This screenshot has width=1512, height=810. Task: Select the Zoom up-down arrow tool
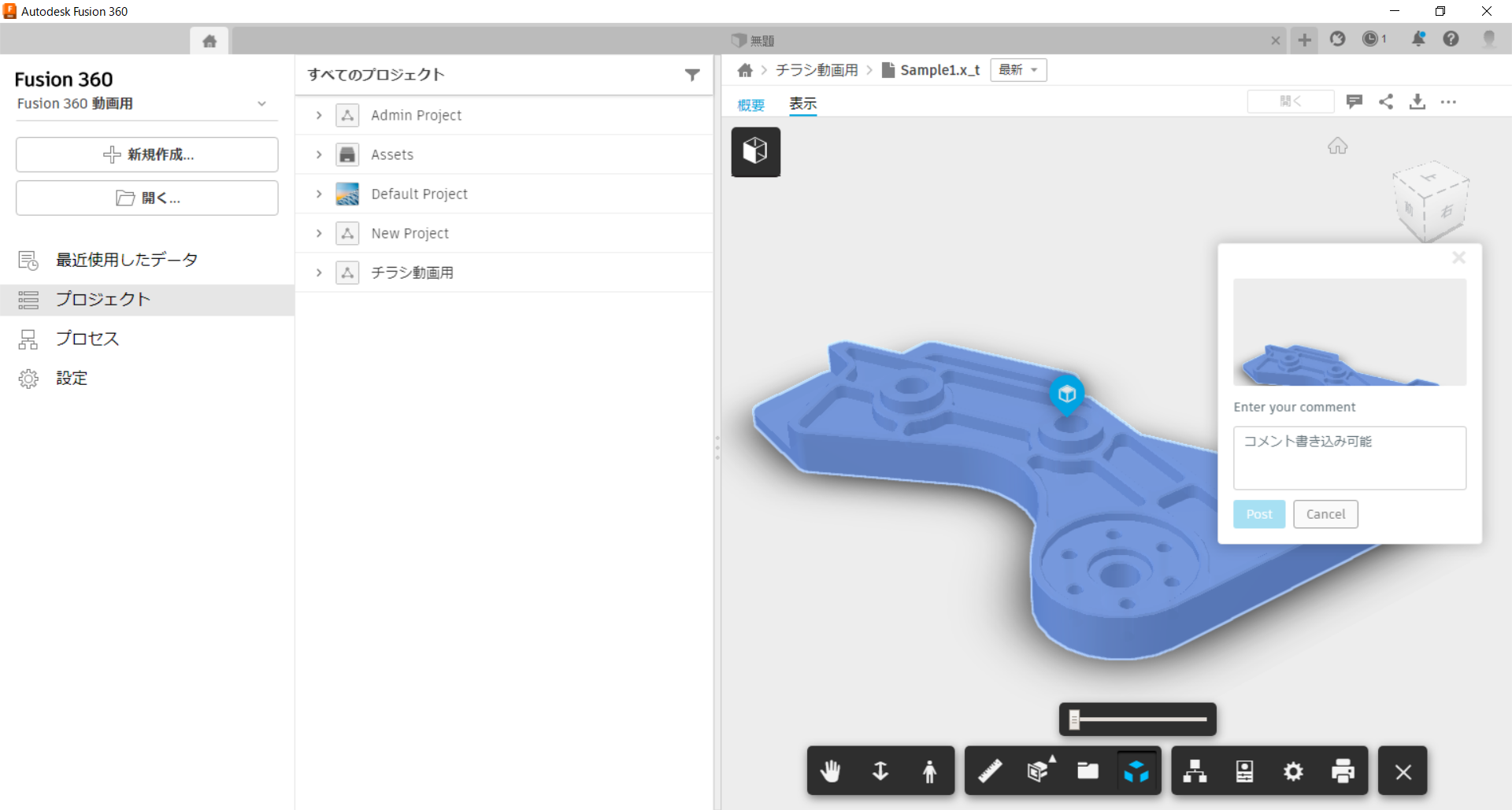point(880,771)
